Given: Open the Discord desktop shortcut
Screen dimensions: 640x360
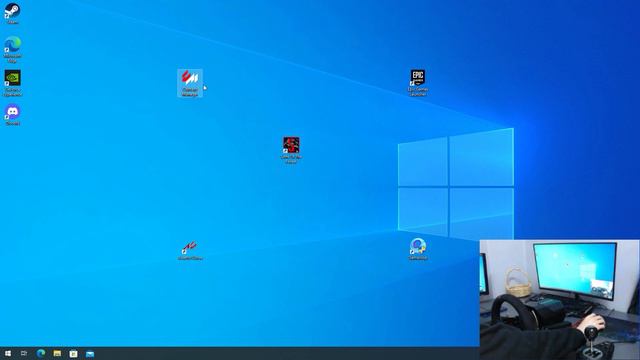Looking at the screenshot, I should pos(12,115).
